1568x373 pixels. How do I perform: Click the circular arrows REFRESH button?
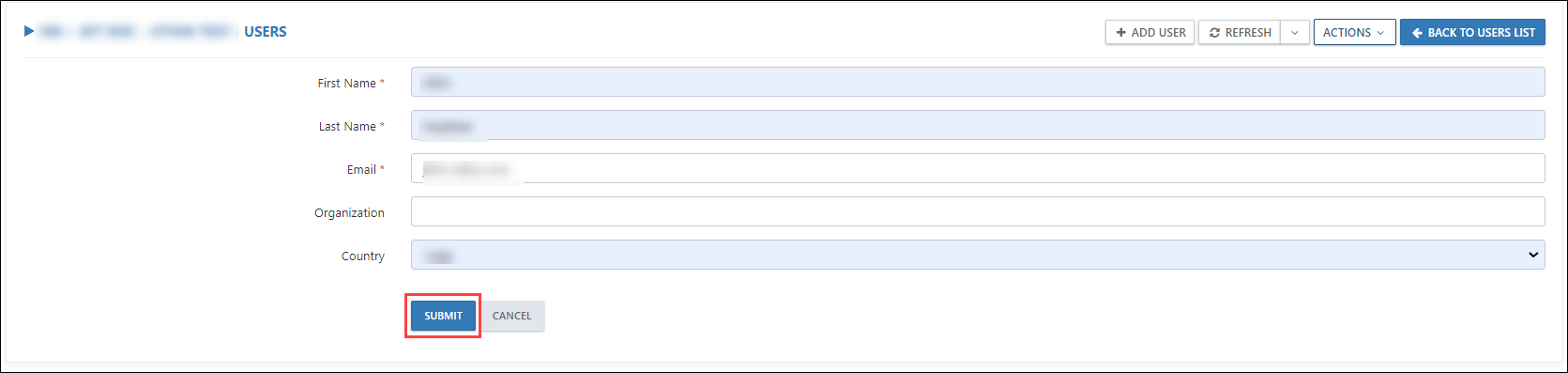[x=1239, y=32]
